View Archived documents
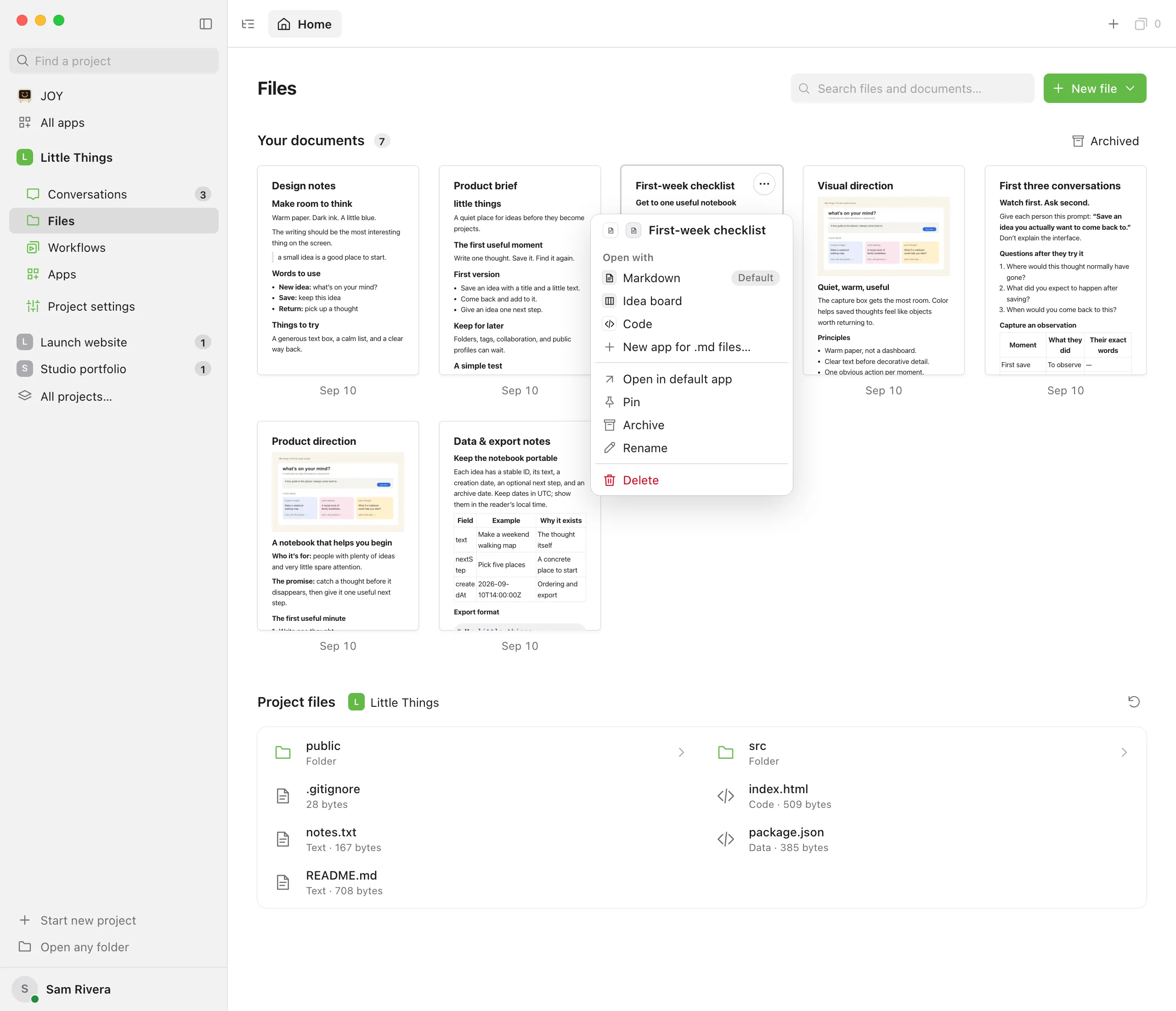The width and height of the screenshot is (1176, 1011). point(1105,141)
